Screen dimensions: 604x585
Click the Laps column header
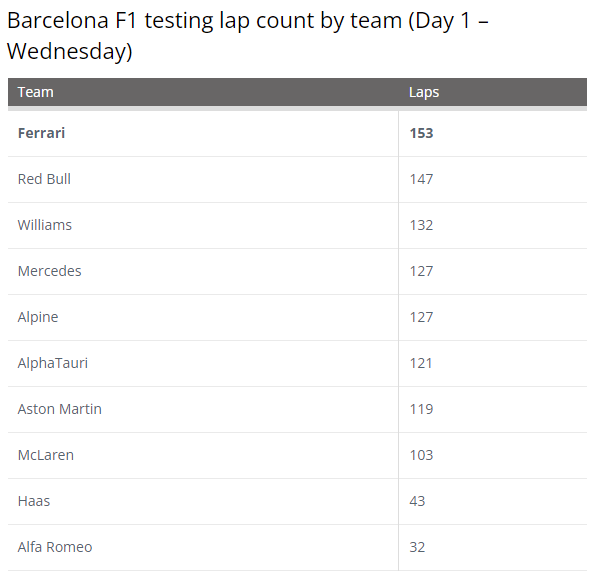coord(424,92)
